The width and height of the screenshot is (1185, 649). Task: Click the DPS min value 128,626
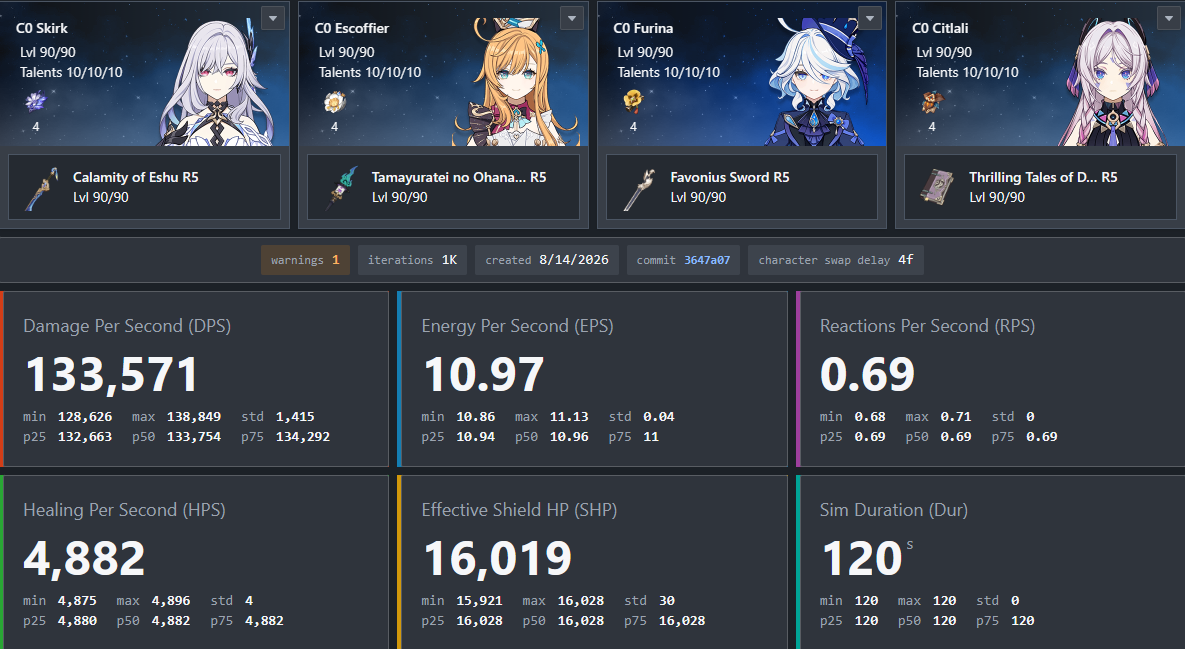tap(85, 417)
